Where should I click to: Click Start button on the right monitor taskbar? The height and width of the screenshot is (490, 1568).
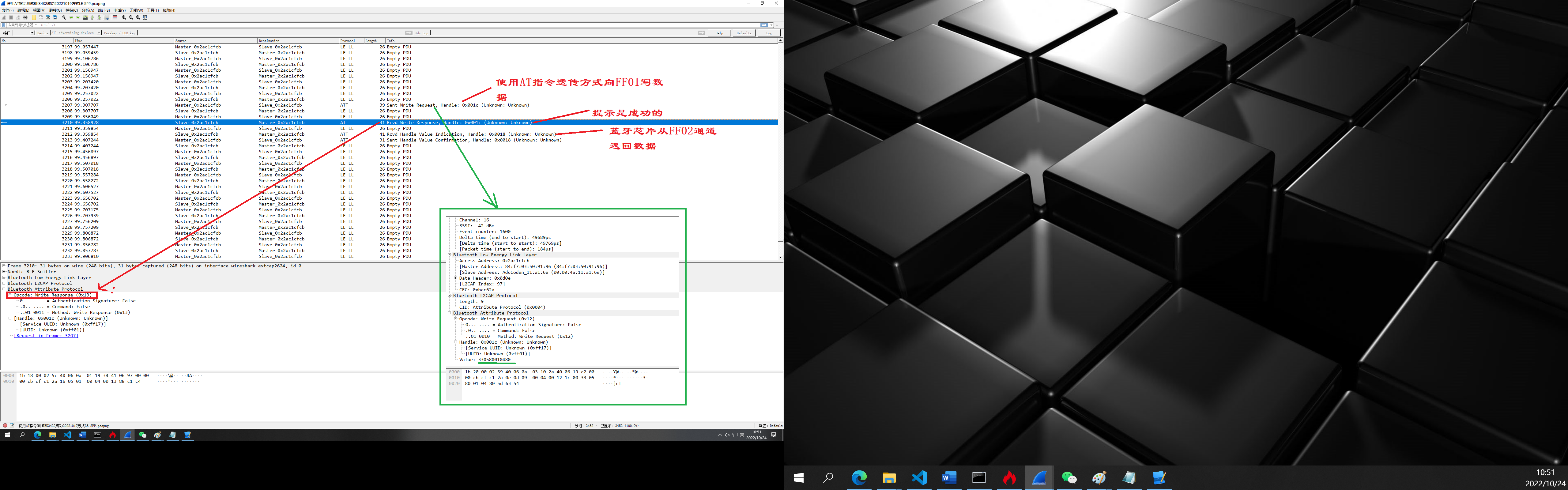tap(799, 478)
